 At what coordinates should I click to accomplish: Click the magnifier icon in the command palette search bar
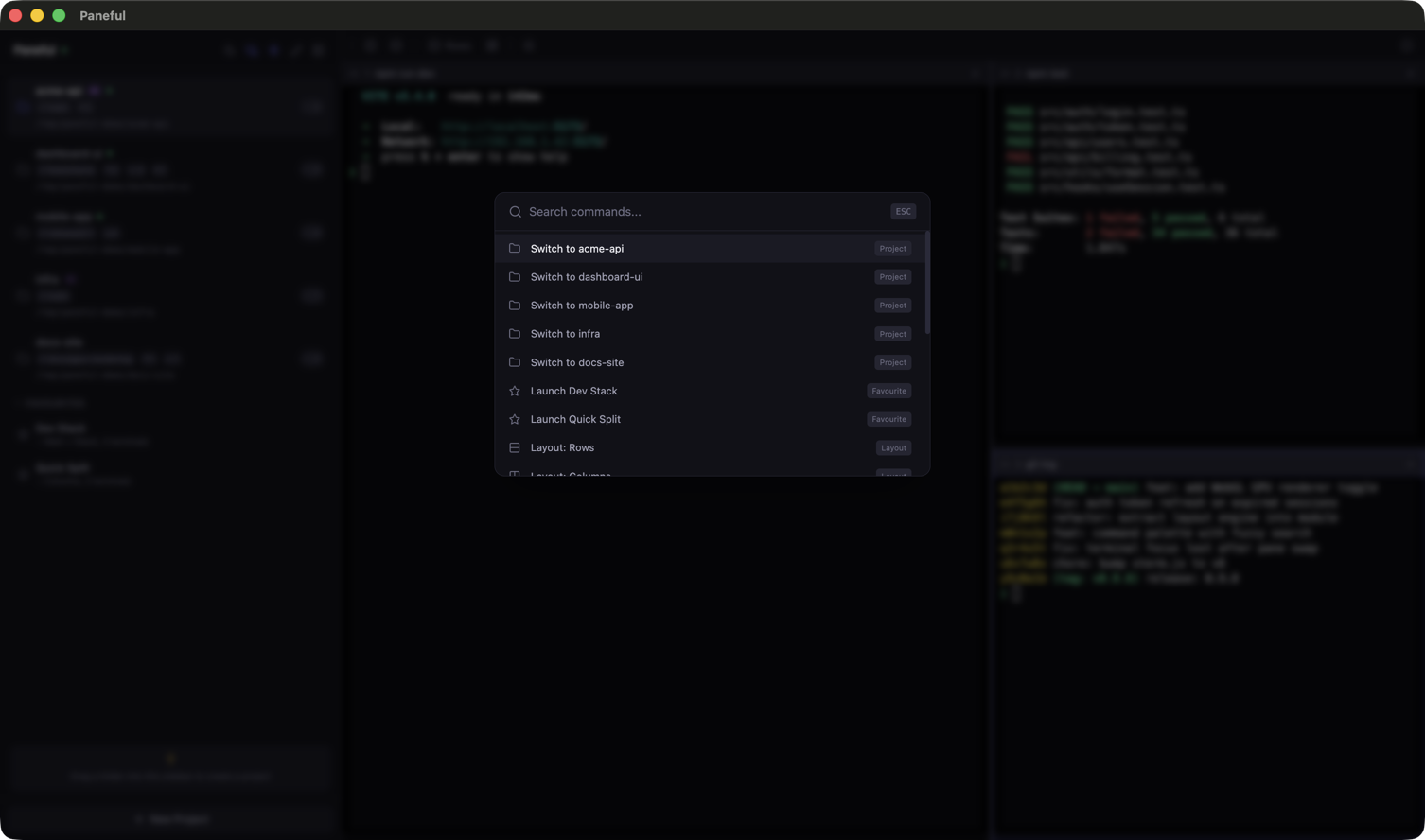[x=515, y=211]
